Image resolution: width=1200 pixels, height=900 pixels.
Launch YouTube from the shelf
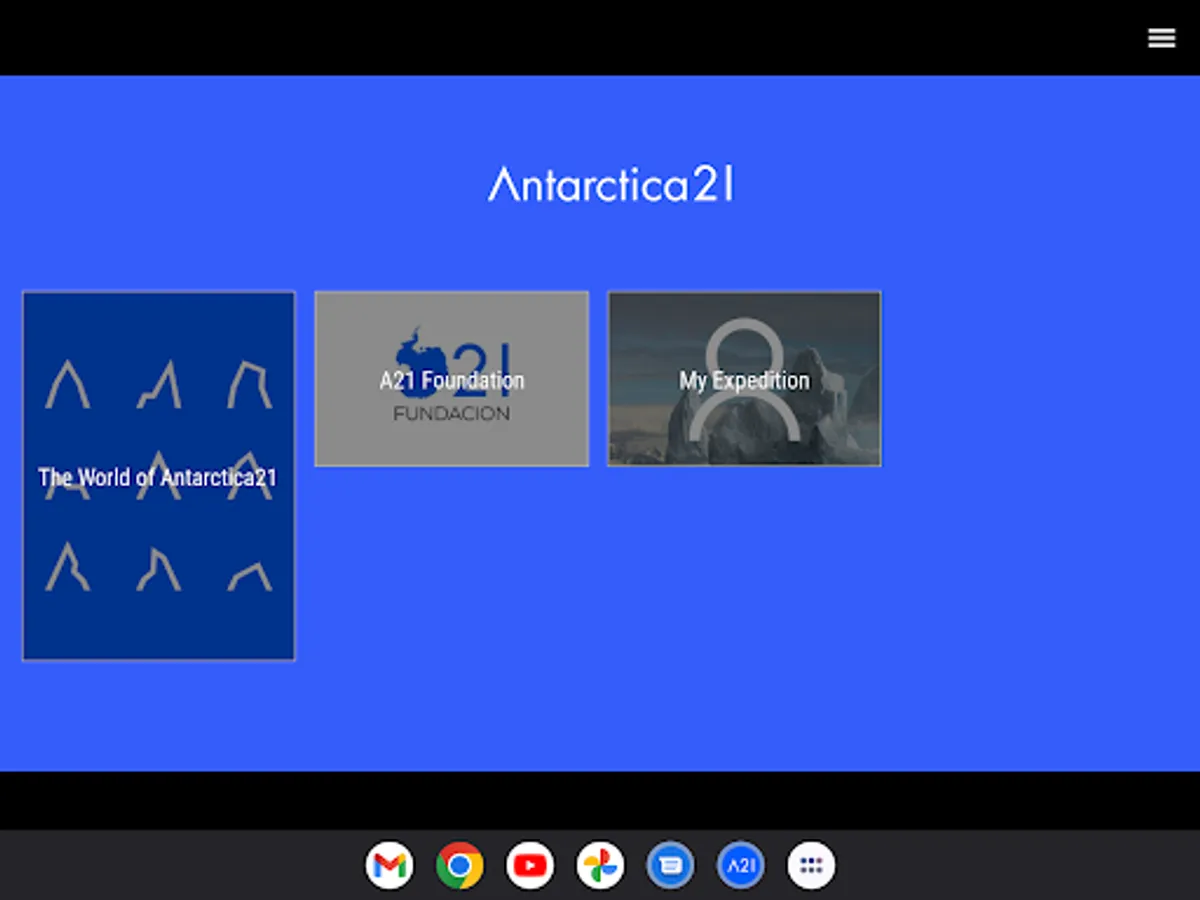[x=530, y=865]
